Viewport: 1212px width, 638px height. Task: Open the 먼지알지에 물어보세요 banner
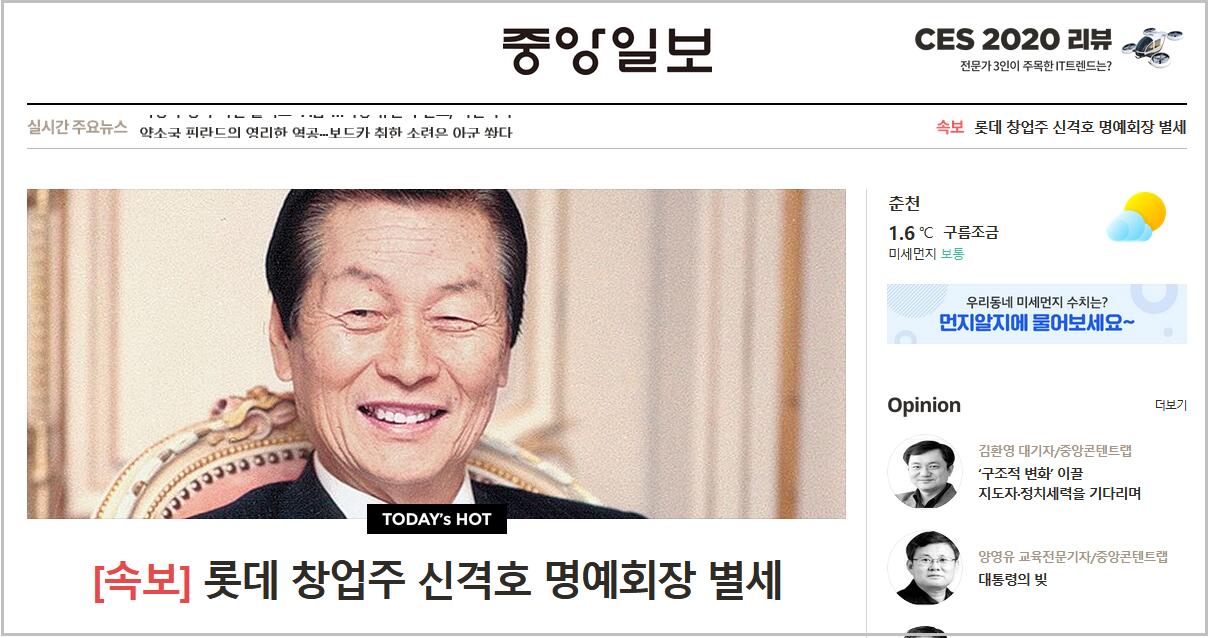point(1036,314)
